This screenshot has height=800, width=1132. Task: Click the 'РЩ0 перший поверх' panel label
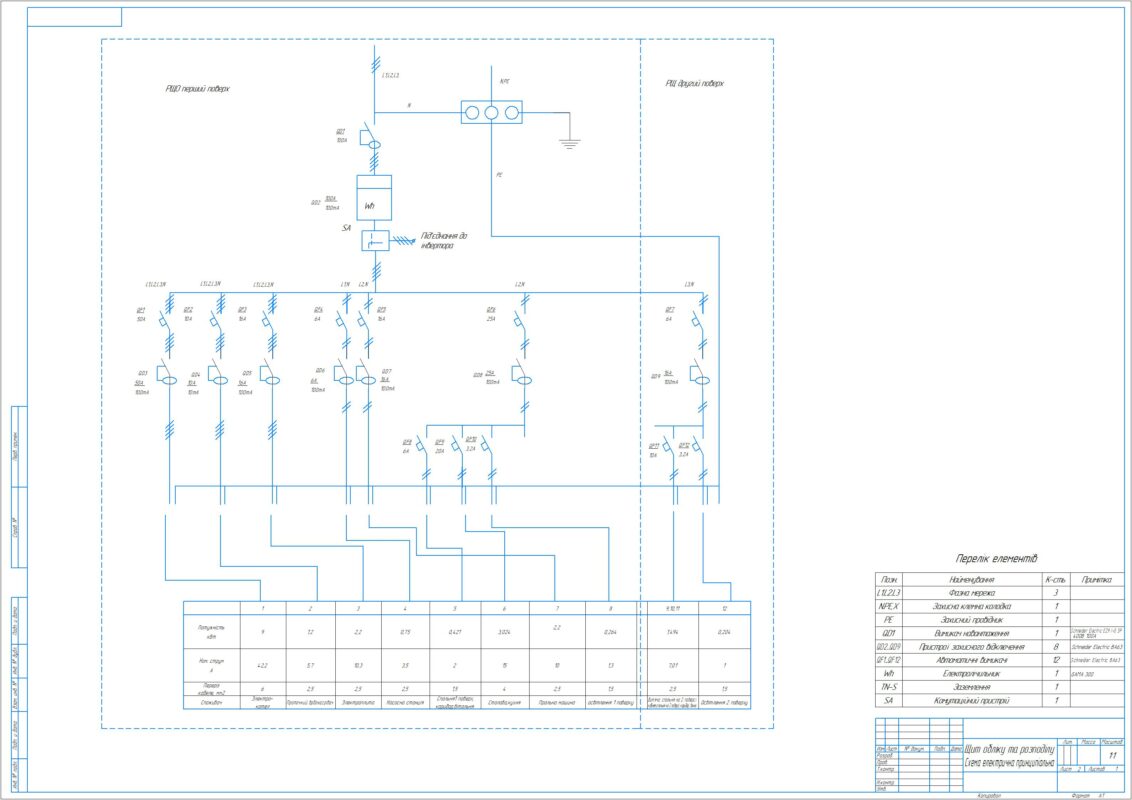pos(198,88)
